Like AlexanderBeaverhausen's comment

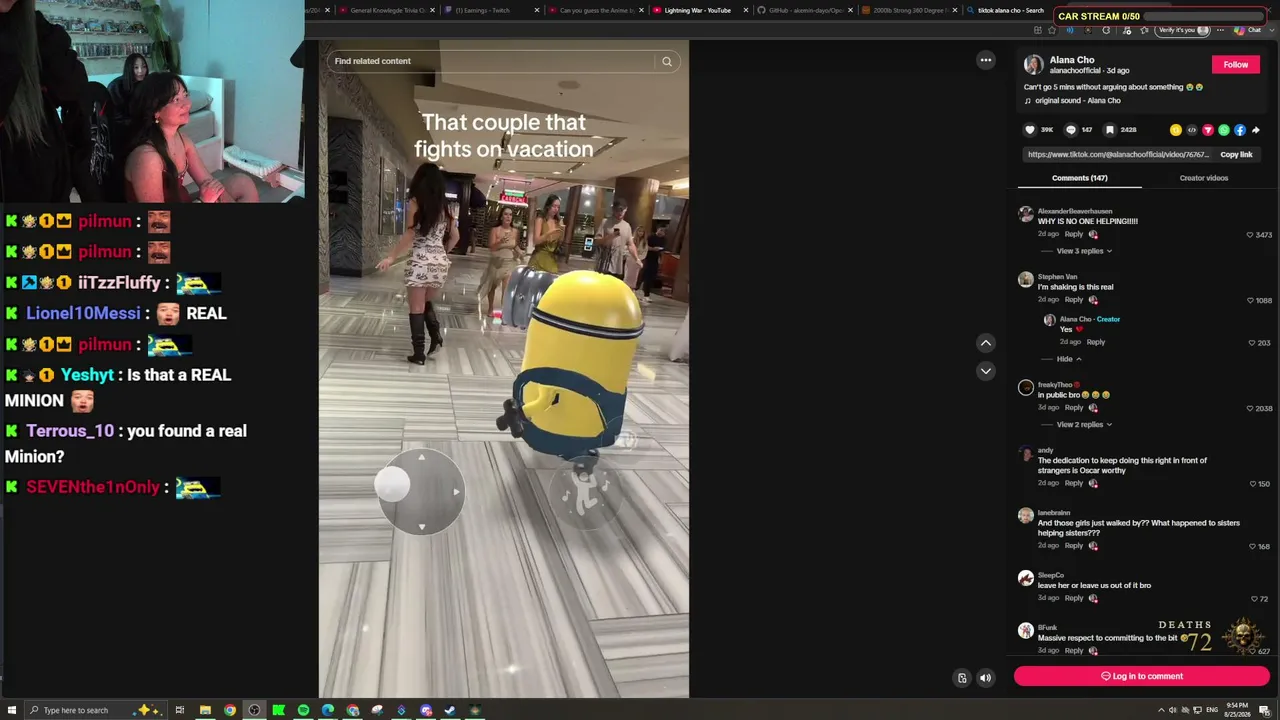1250,235
